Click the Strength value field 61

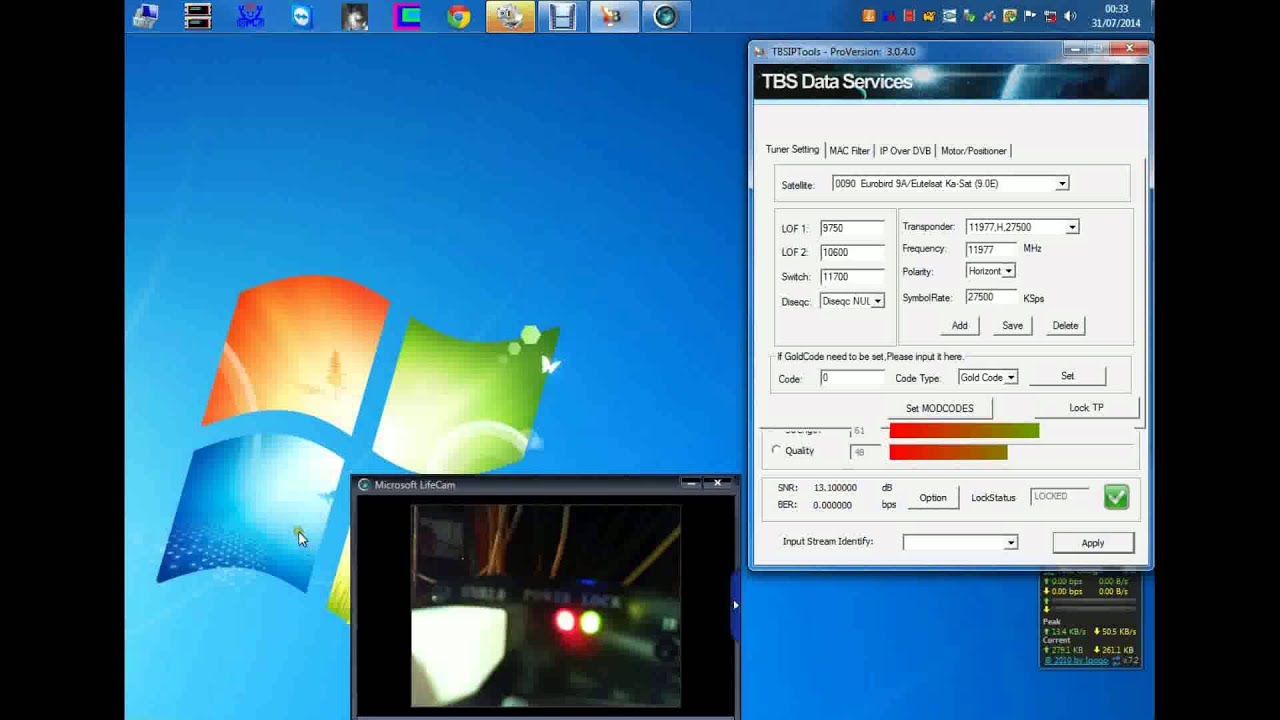[865, 431]
